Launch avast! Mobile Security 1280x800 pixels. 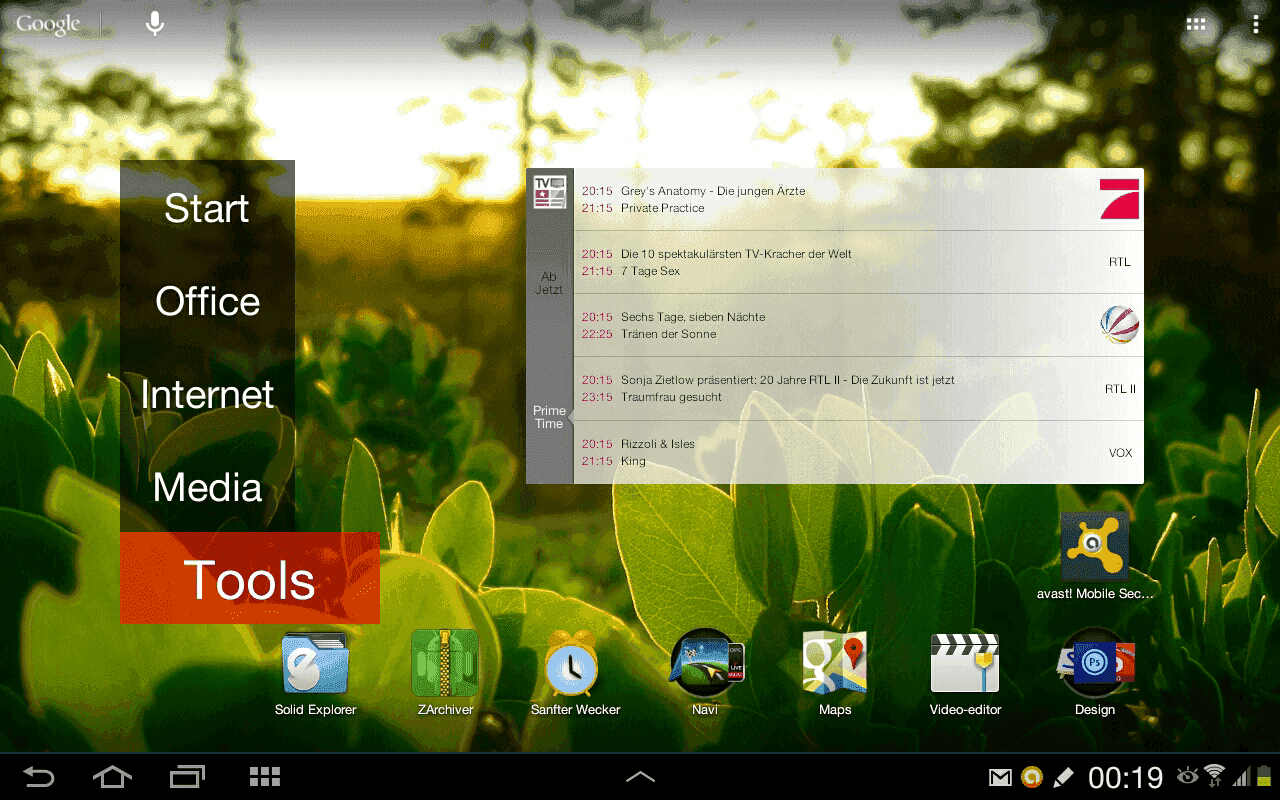1095,546
